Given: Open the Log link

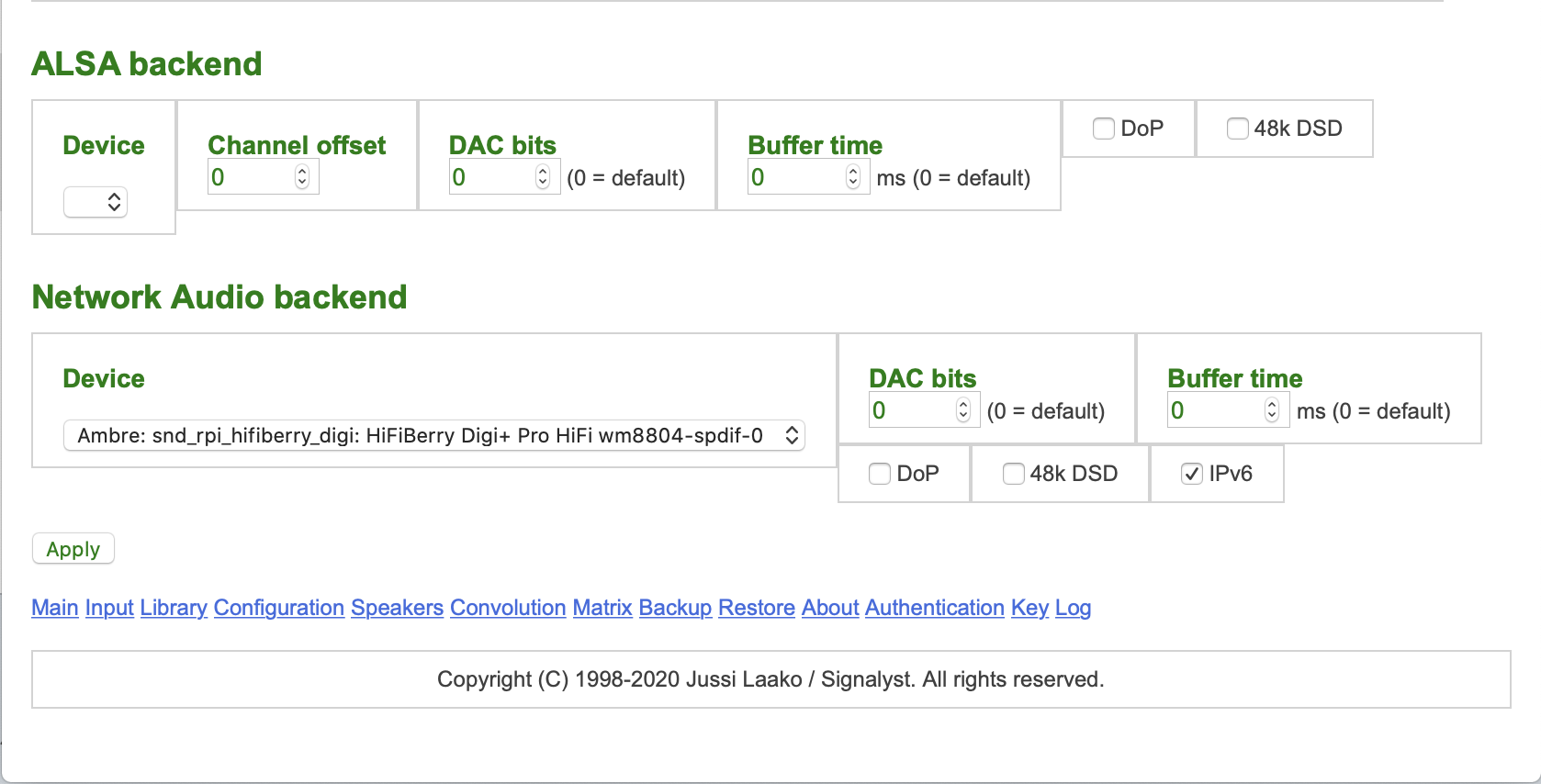Looking at the screenshot, I should click(1073, 608).
